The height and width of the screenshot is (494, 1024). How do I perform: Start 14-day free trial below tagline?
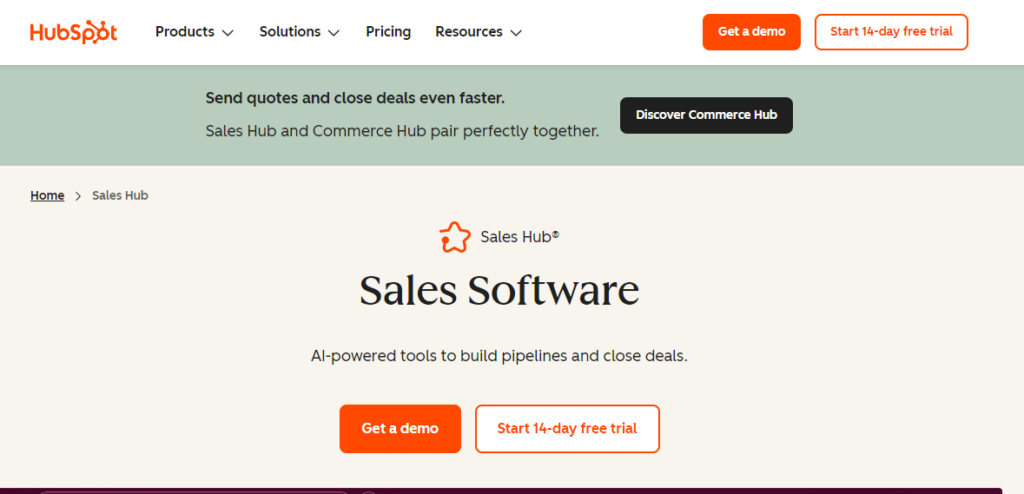coord(568,429)
